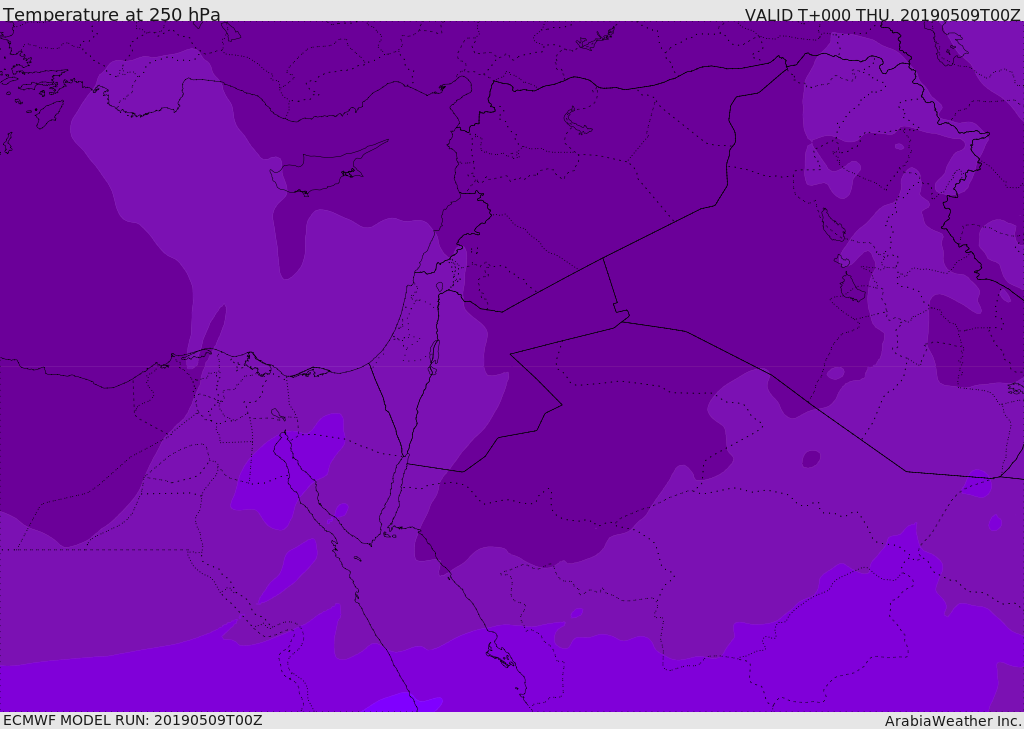Click the 'ArabiaWeather Inc.' credit text
The height and width of the screenshot is (729, 1024).
pyautogui.click(x=953, y=721)
